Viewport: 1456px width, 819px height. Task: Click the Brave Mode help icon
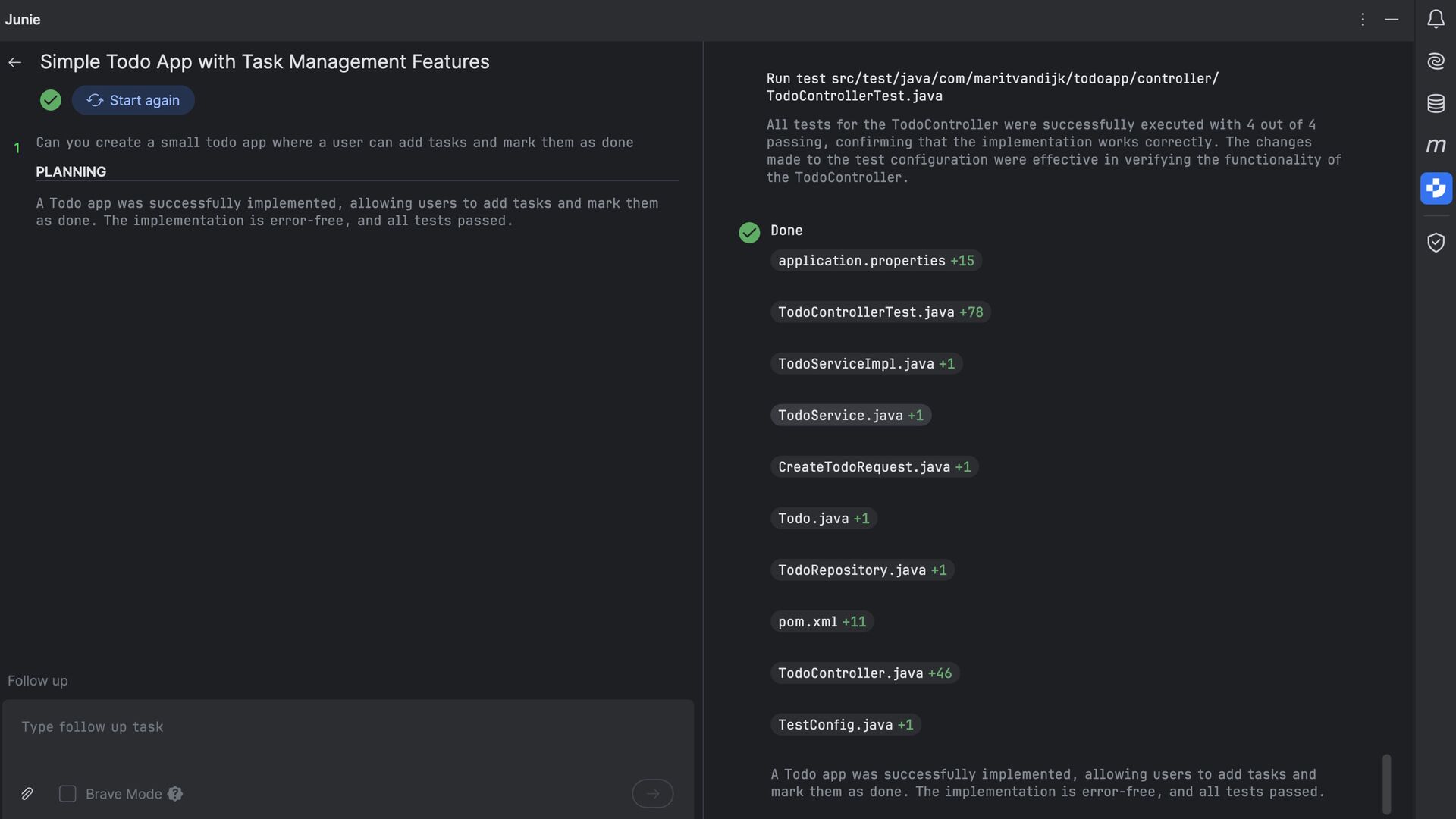click(x=175, y=794)
